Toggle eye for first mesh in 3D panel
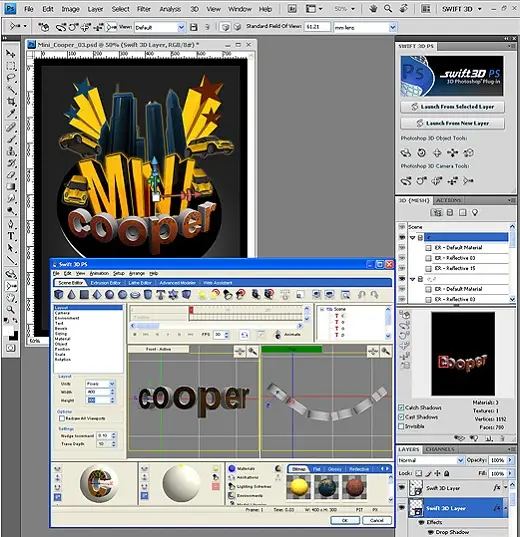520x537 pixels. point(402,237)
